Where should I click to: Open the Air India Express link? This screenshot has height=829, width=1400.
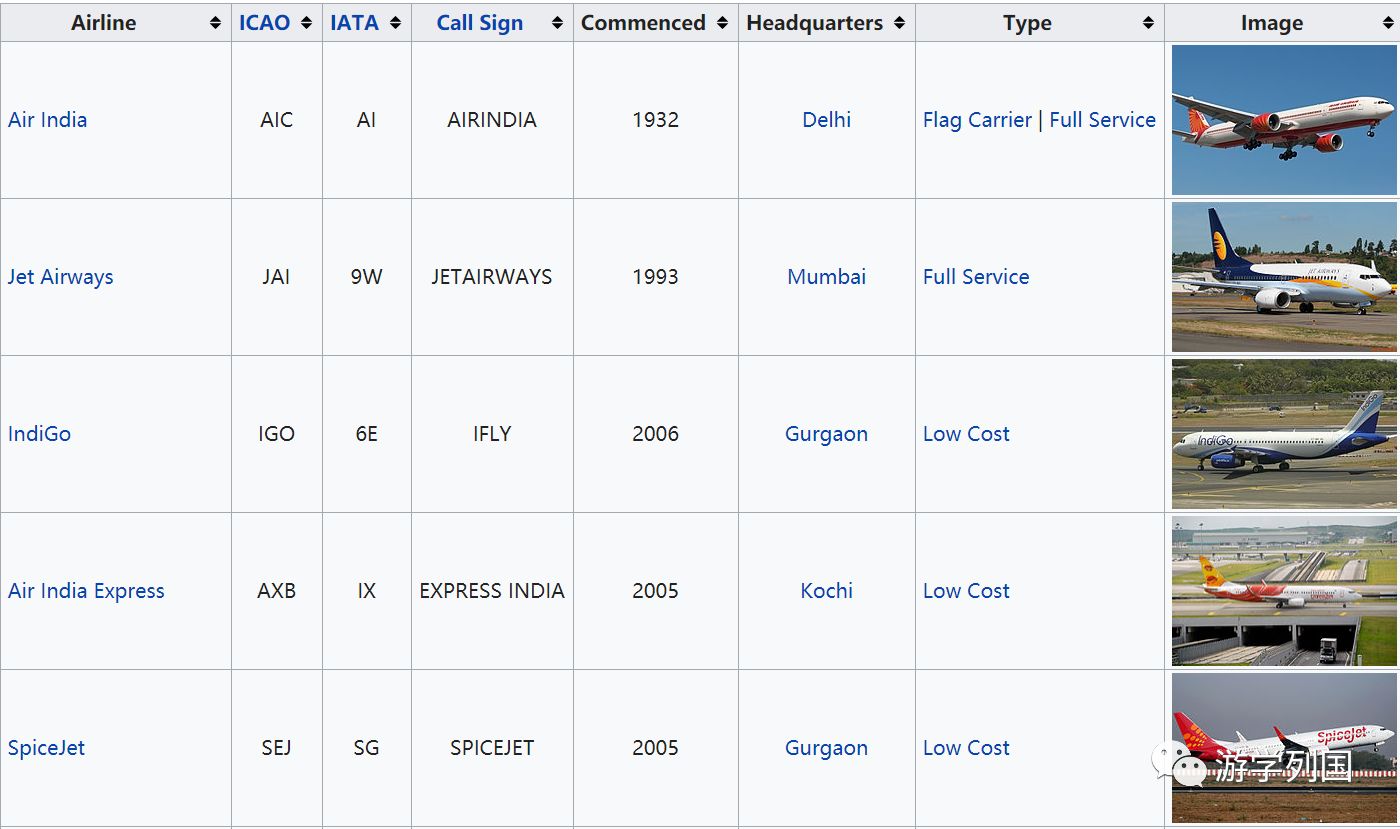(86, 591)
